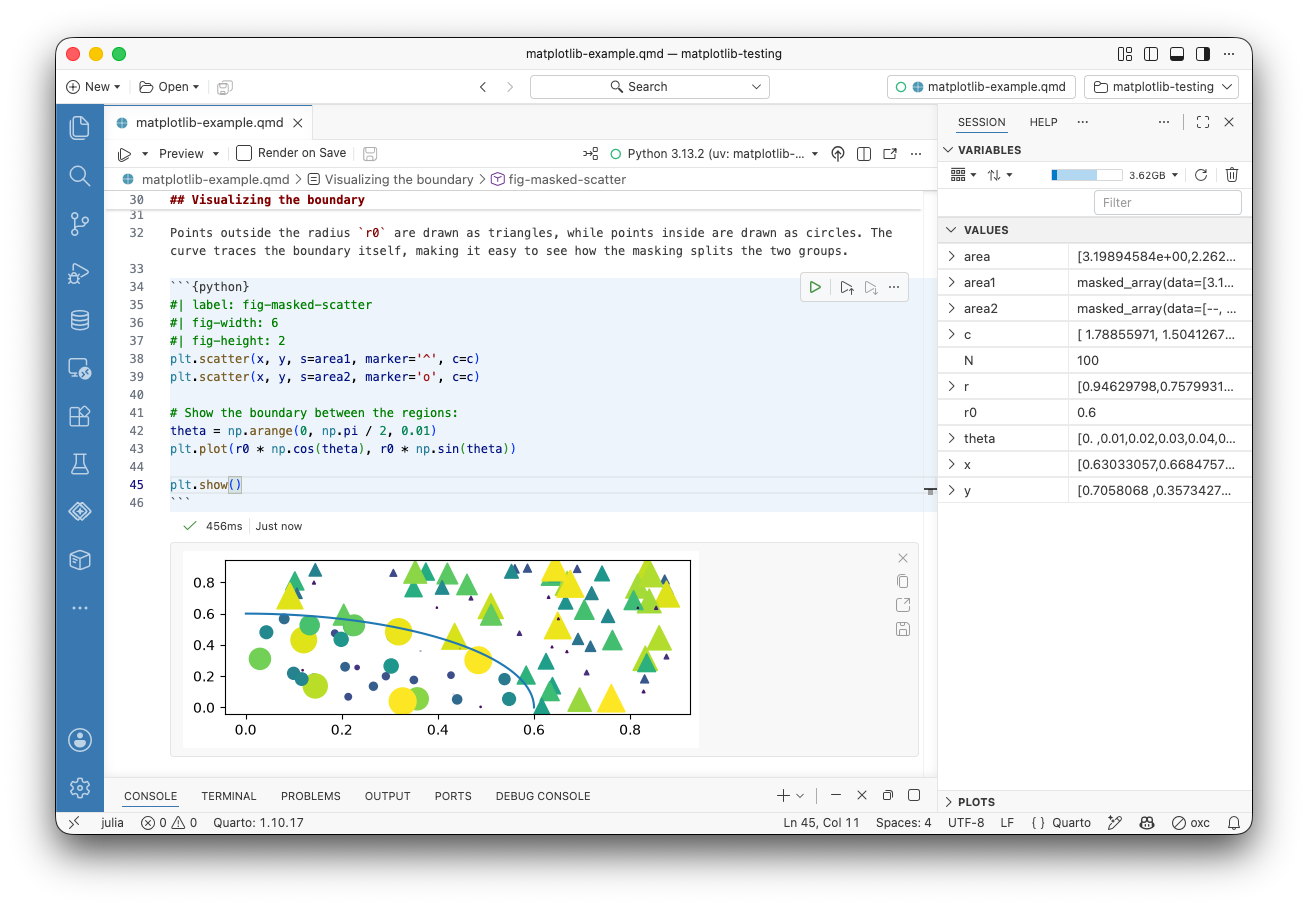Switch to the OUTPUT tab
The width and height of the screenshot is (1308, 908).
(x=388, y=796)
